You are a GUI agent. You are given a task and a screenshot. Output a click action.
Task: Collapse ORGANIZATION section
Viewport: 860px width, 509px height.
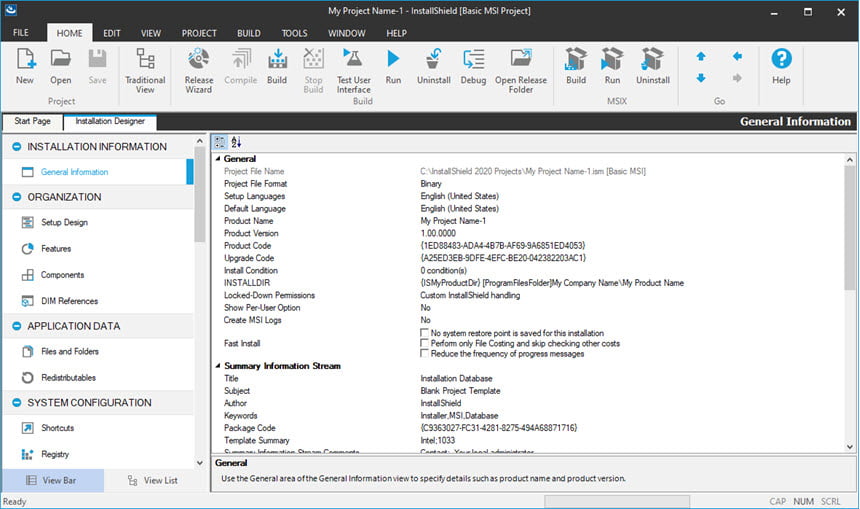[x=16, y=197]
